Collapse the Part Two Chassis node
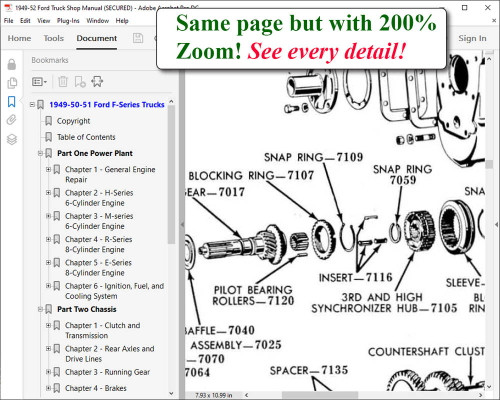500x400 pixels. pos(40,309)
